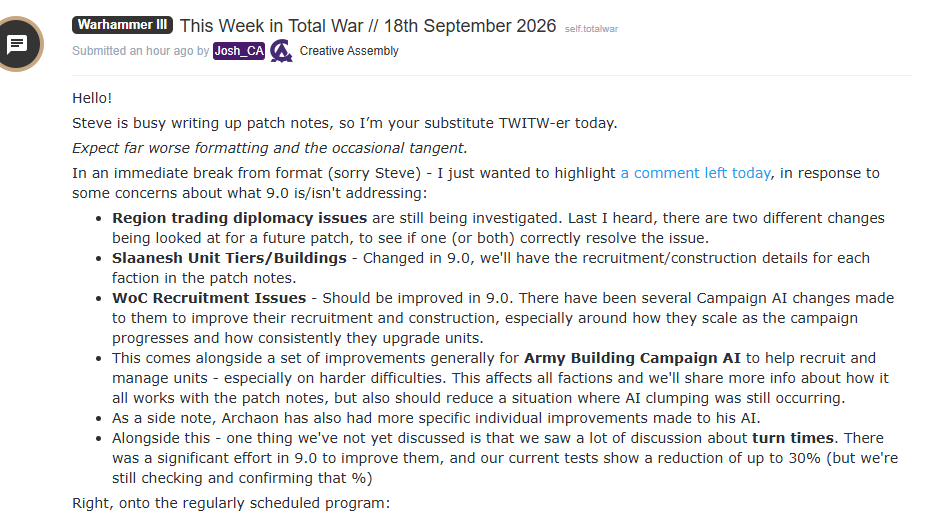Open the This Week in Total War title
Viewport: 951px width, 518px height.
(368, 26)
